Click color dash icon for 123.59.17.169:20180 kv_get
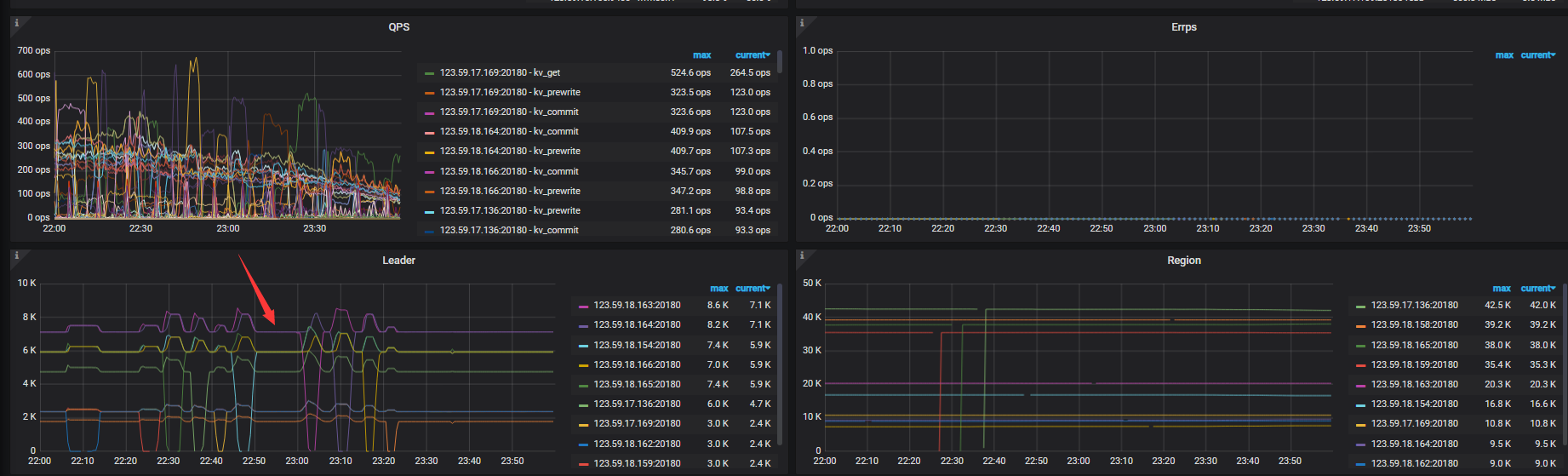1568x476 pixels. [430, 73]
